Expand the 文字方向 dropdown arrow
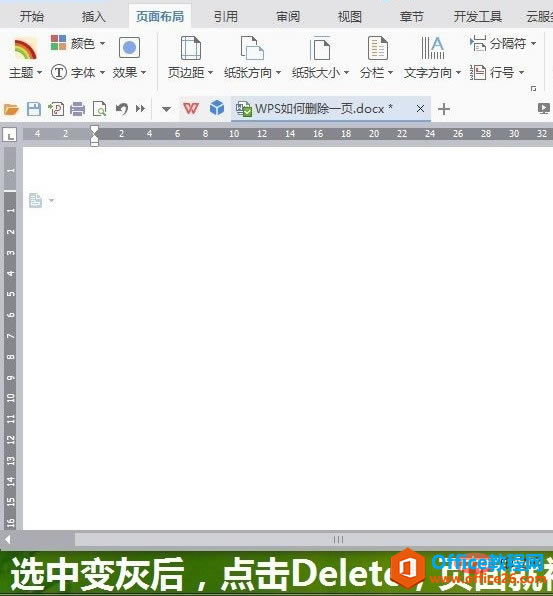 click(x=458, y=72)
